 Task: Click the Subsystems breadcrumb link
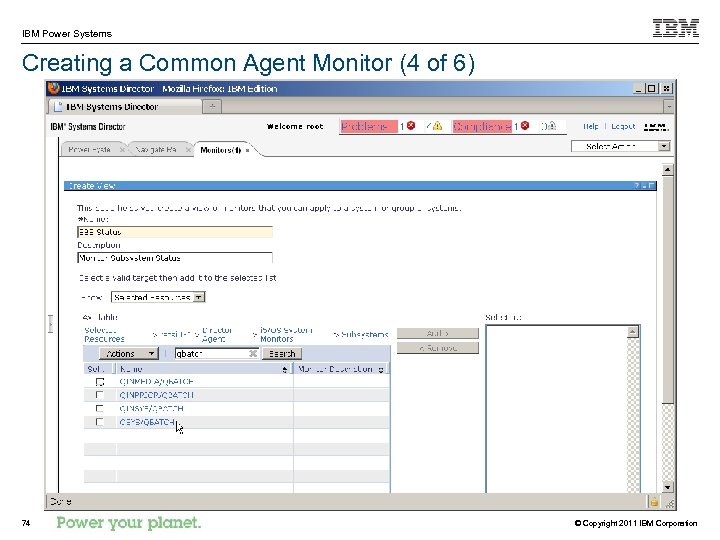pos(365,334)
